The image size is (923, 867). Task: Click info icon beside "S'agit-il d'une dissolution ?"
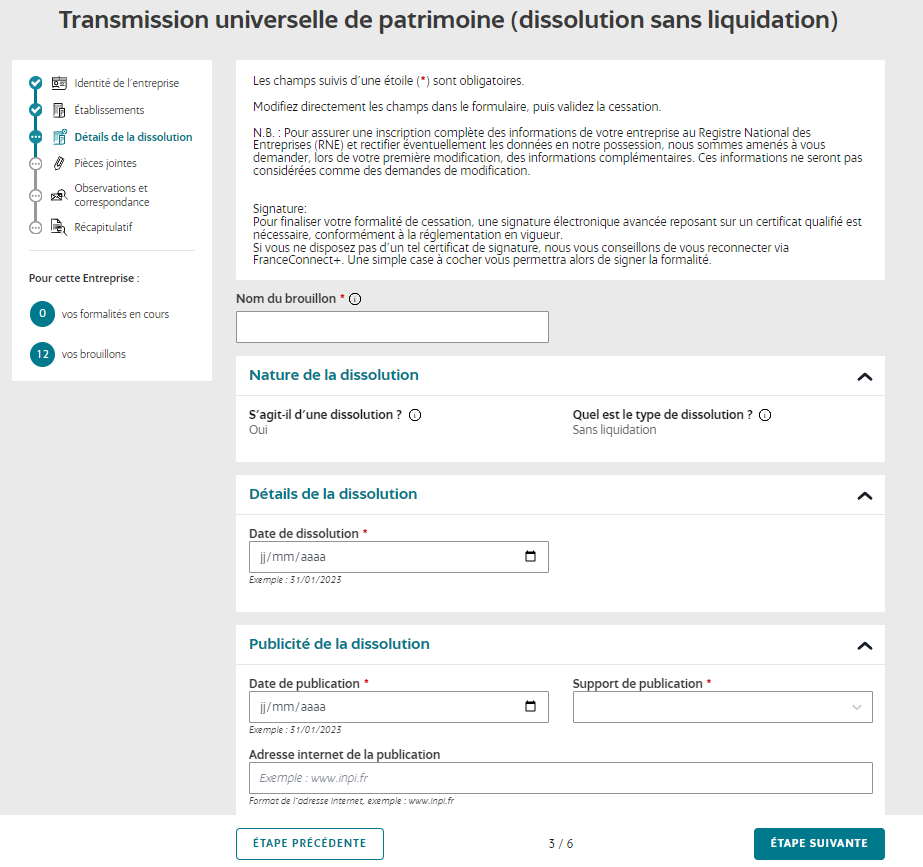tap(415, 415)
